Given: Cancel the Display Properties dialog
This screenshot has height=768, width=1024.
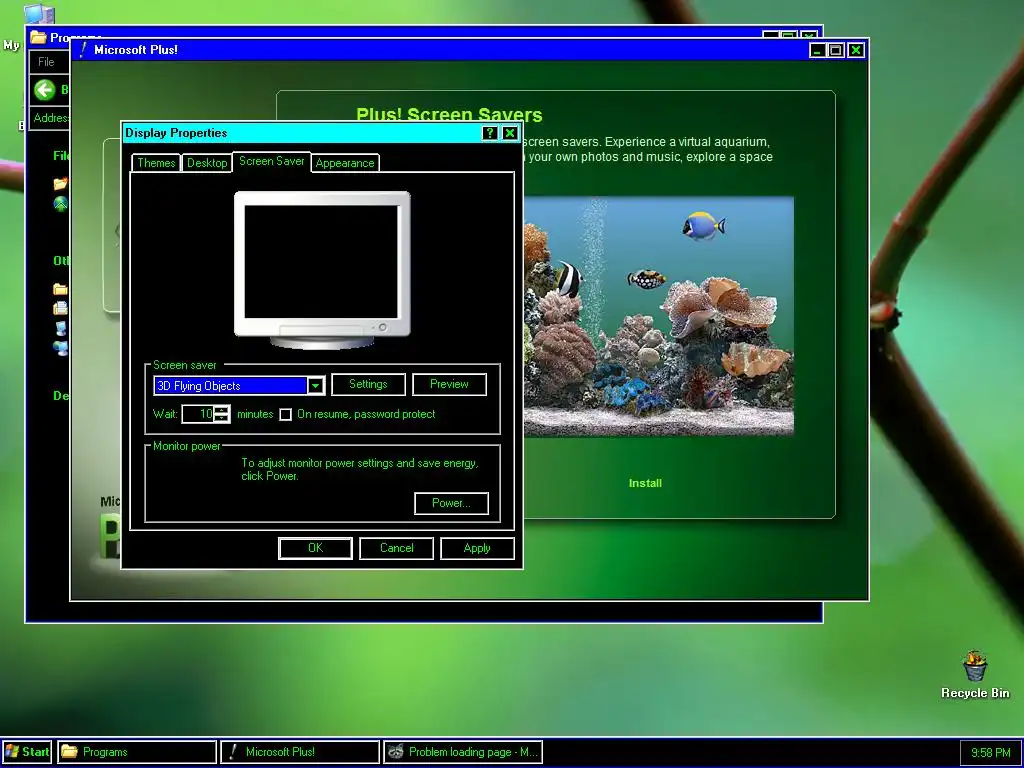Looking at the screenshot, I should pos(396,548).
